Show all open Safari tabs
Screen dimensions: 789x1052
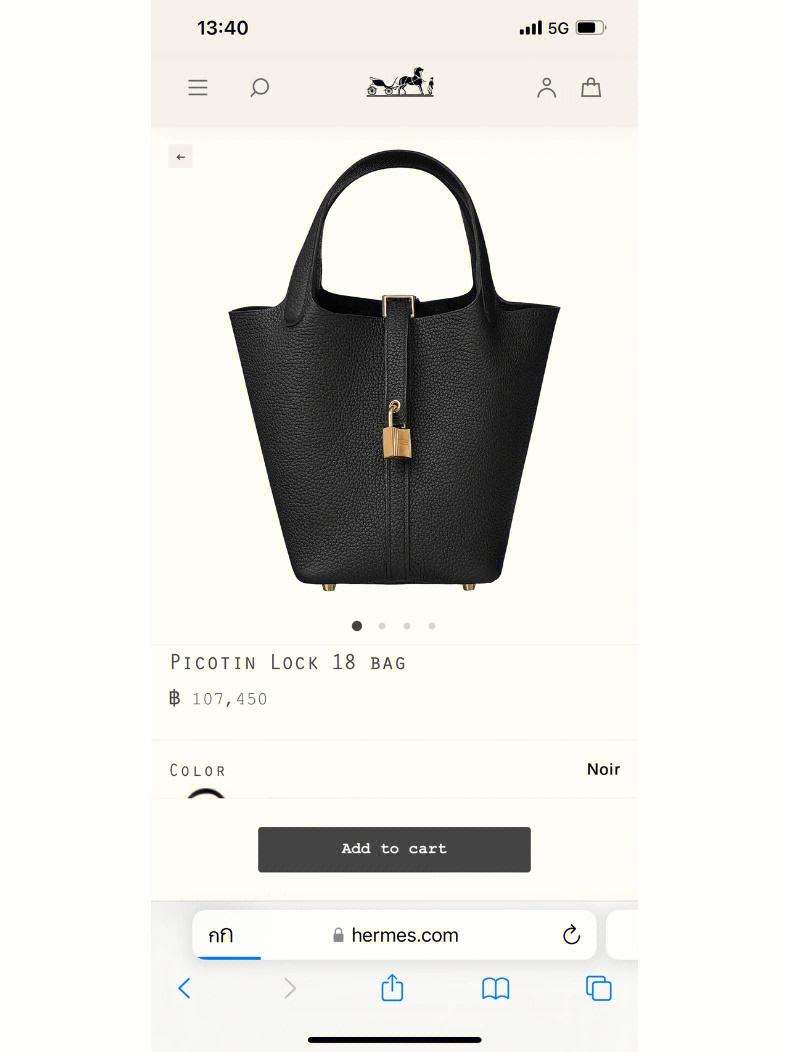598,988
